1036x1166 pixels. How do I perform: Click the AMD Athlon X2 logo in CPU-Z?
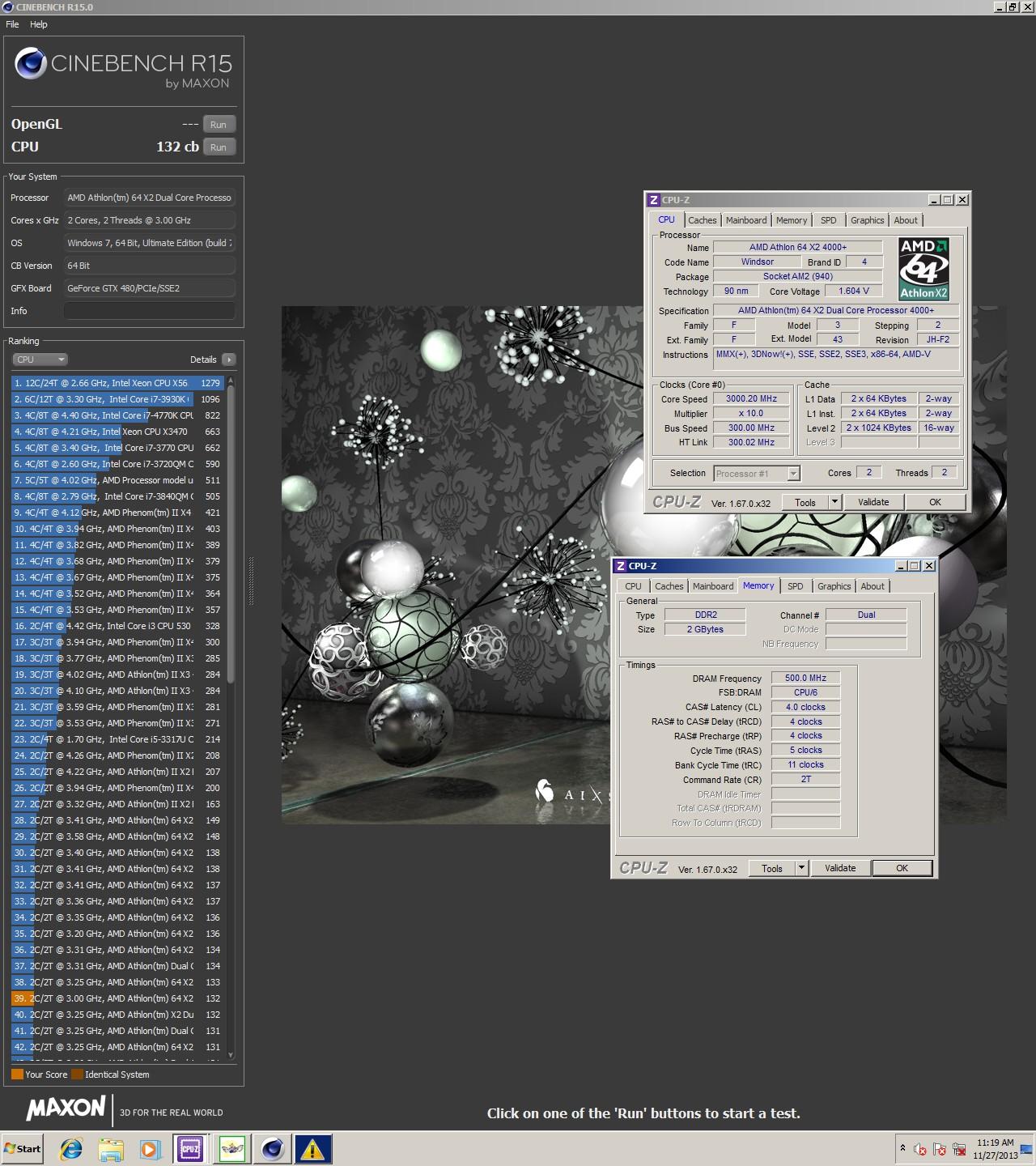coord(923,269)
